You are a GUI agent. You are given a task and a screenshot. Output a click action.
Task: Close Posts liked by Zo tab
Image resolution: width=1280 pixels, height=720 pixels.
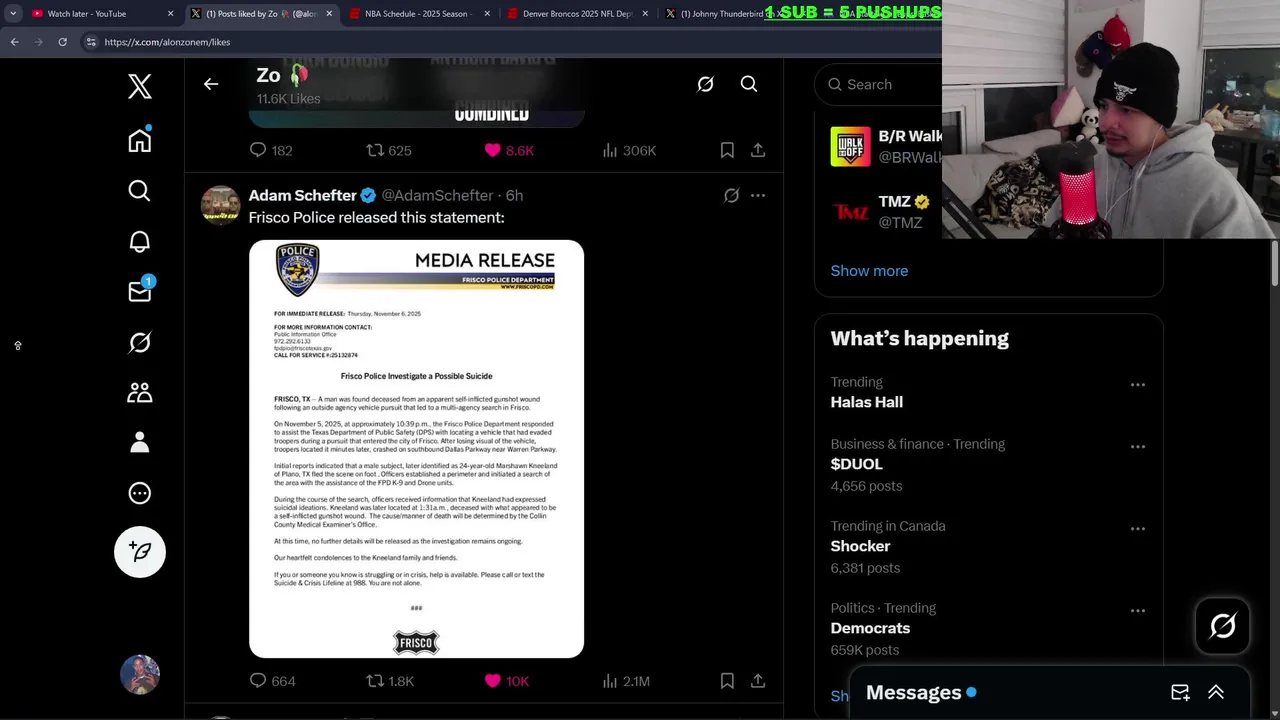tap(329, 14)
